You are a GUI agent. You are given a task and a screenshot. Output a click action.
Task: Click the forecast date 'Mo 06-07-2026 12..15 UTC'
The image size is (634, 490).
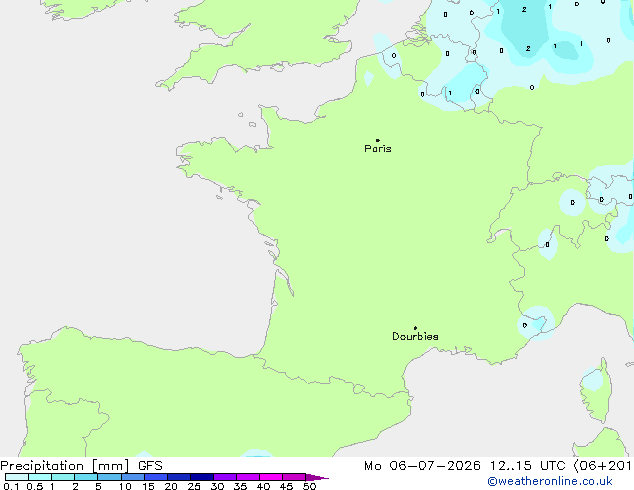point(464,466)
